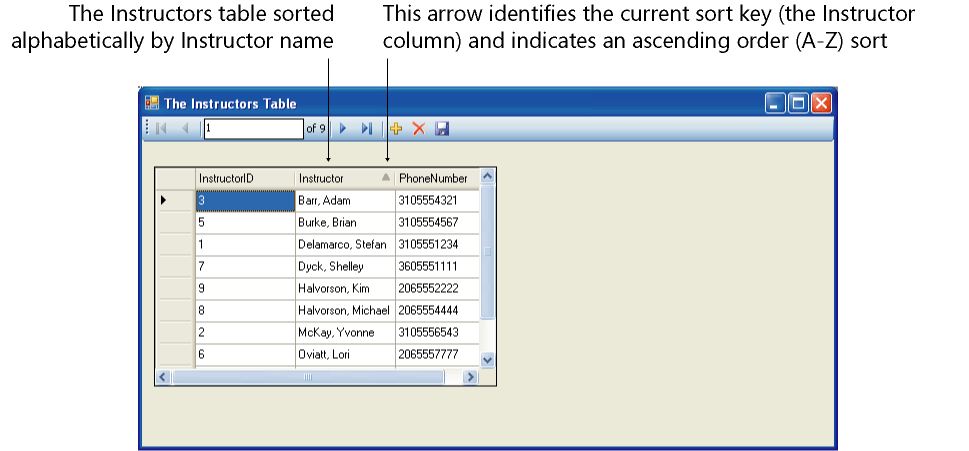The image size is (969, 451).
Task: Go to the first record in navigator
Action: (162, 129)
